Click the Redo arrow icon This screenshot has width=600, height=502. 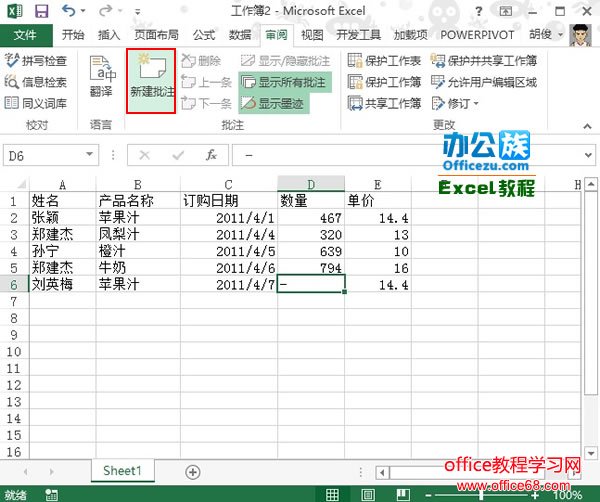click(x=105, y=10)
